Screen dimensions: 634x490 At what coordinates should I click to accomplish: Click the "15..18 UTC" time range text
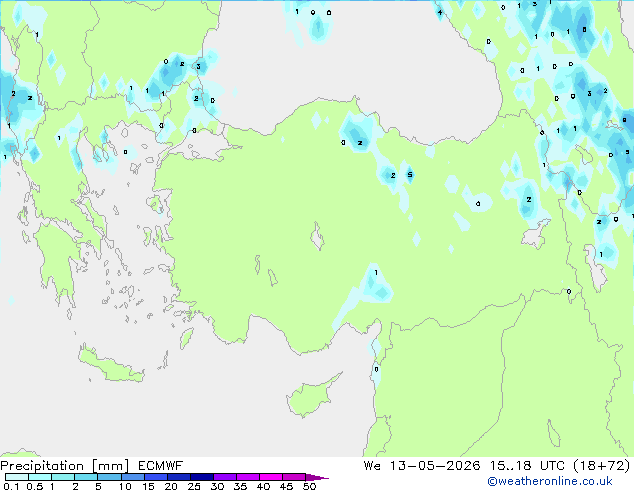(527, 466)
